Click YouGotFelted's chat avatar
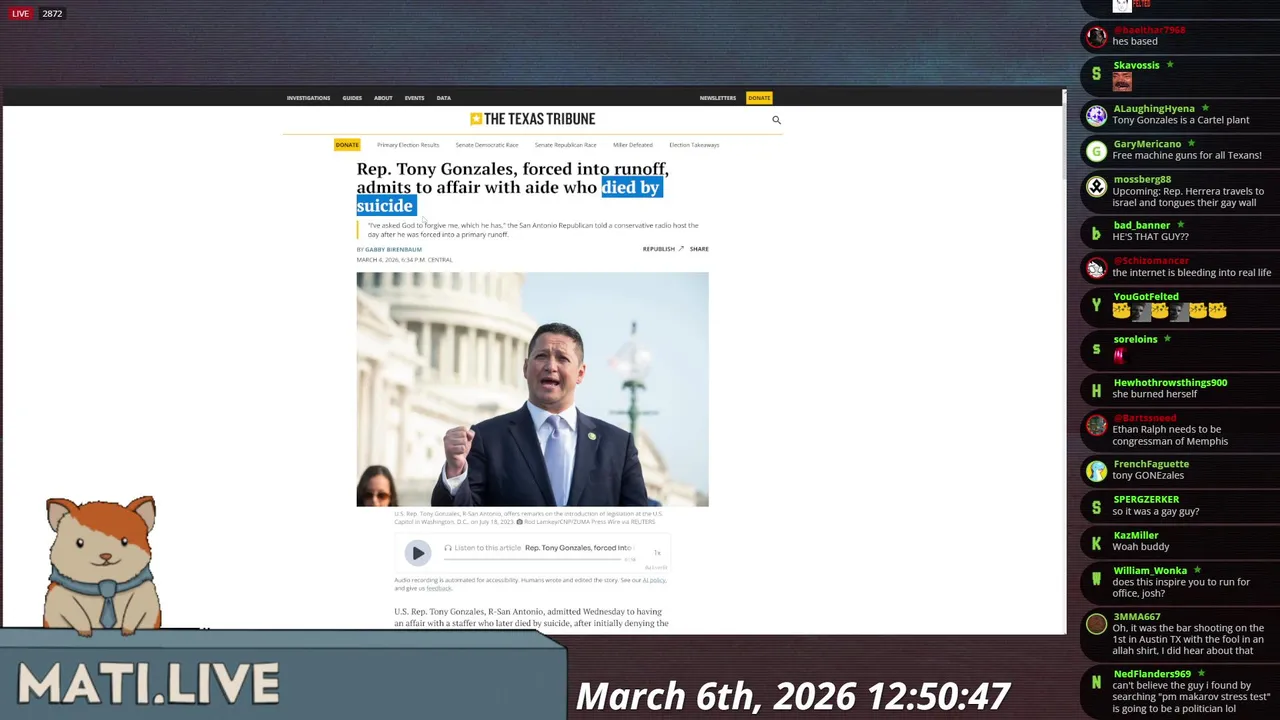This screenshot has height=720, width=1280. click(1097, 305)
